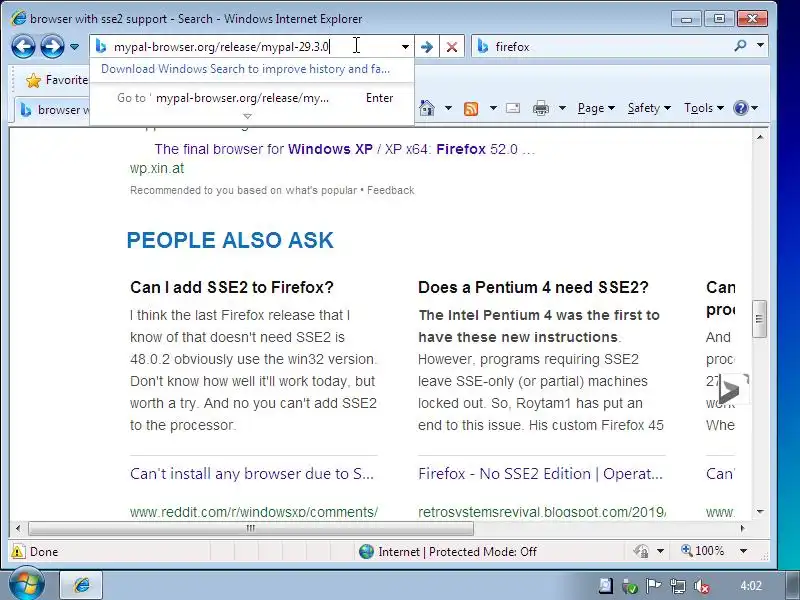
Task: Open Can't install any browser due to S link
Action: click(x=252, y=474)
